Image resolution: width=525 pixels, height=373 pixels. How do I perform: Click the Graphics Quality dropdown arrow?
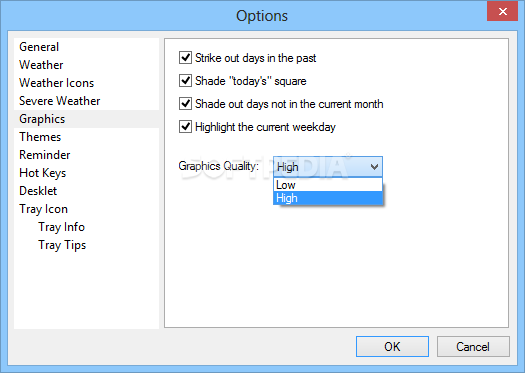[x=374, y=166]
